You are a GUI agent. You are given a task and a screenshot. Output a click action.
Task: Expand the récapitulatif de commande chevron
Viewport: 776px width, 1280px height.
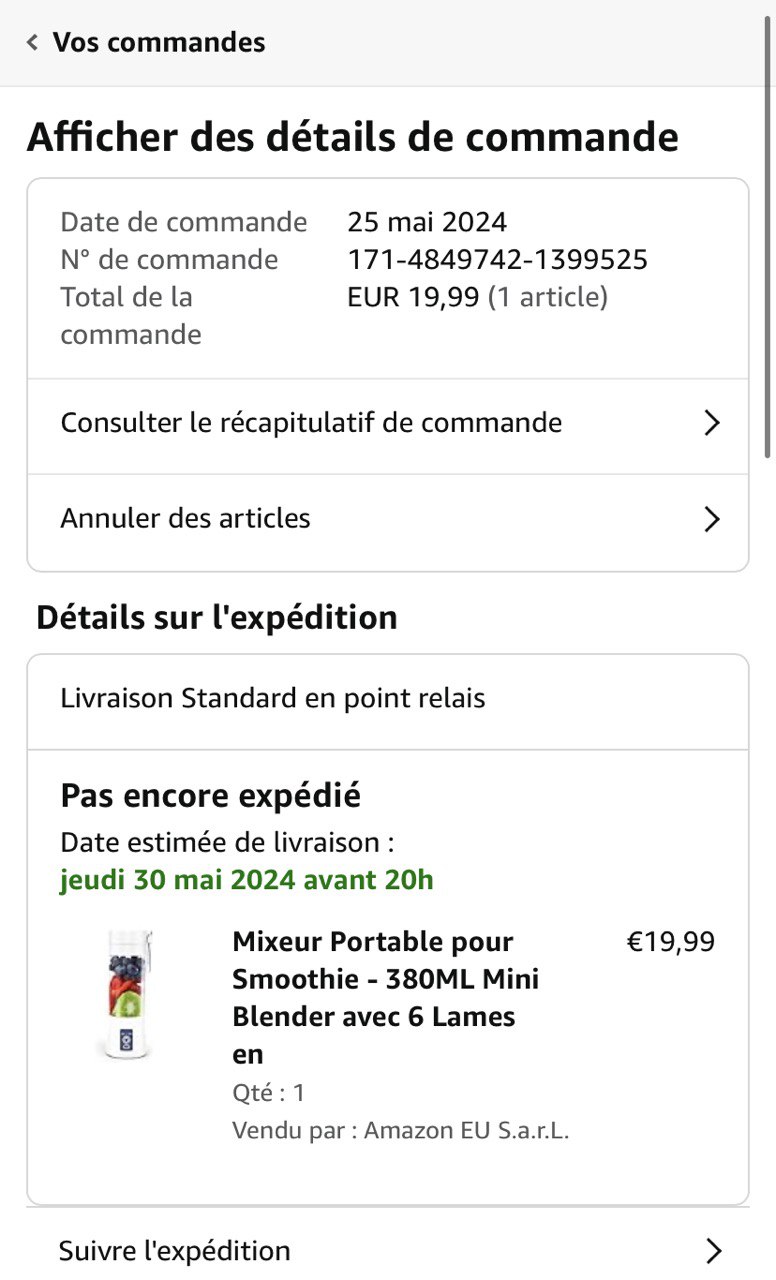coord(712,423)
